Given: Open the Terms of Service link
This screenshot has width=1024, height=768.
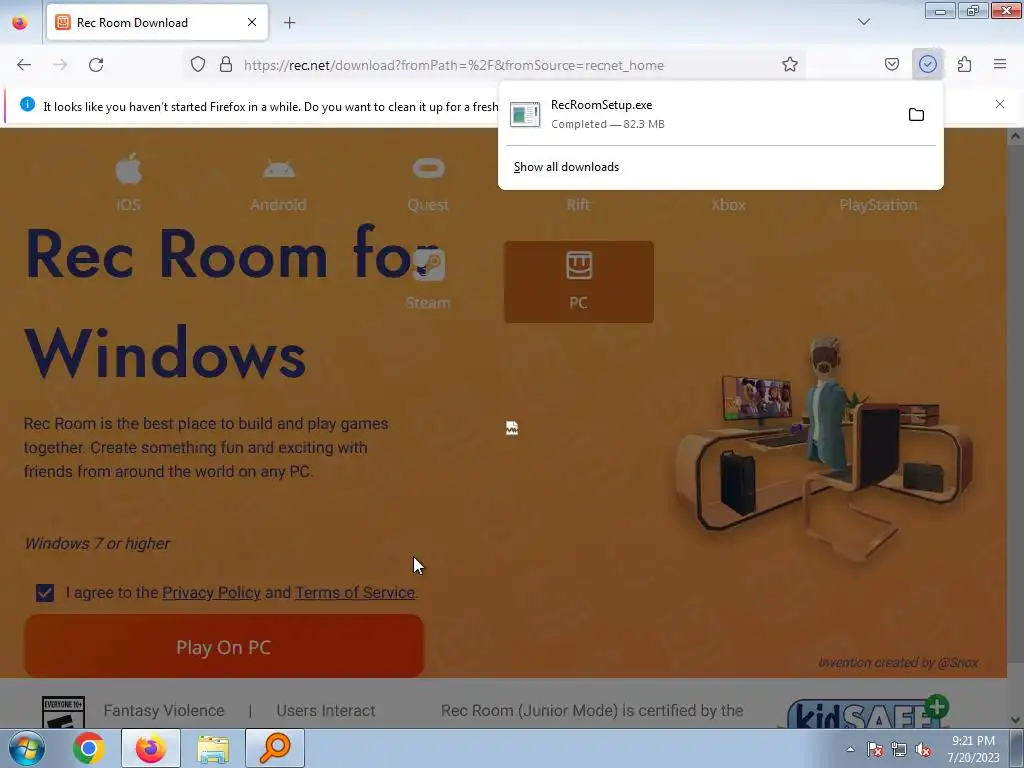Looking at the screenshot, I should [355, 593].
